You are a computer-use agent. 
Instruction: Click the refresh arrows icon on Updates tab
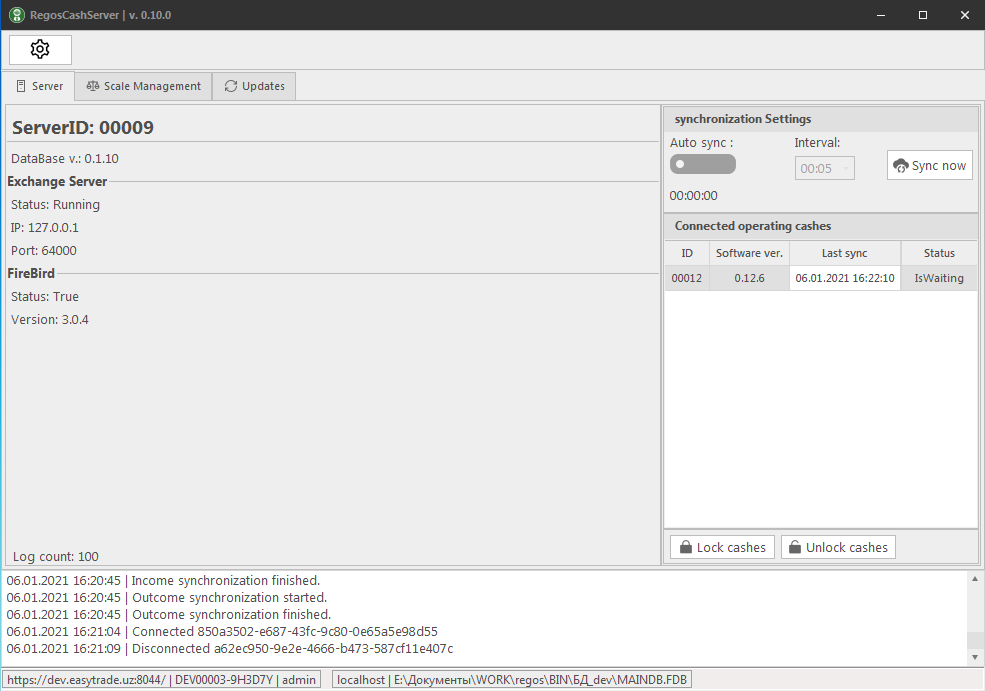pyautogui.click(x=231, y=86)
